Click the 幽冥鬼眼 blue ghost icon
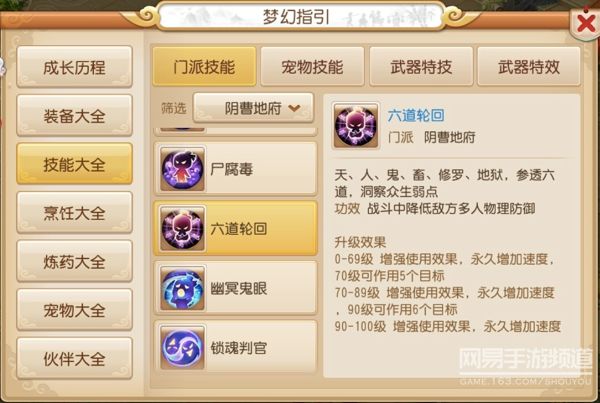The height and width of the screenshot is (403, 600). [x=183, y=288]
